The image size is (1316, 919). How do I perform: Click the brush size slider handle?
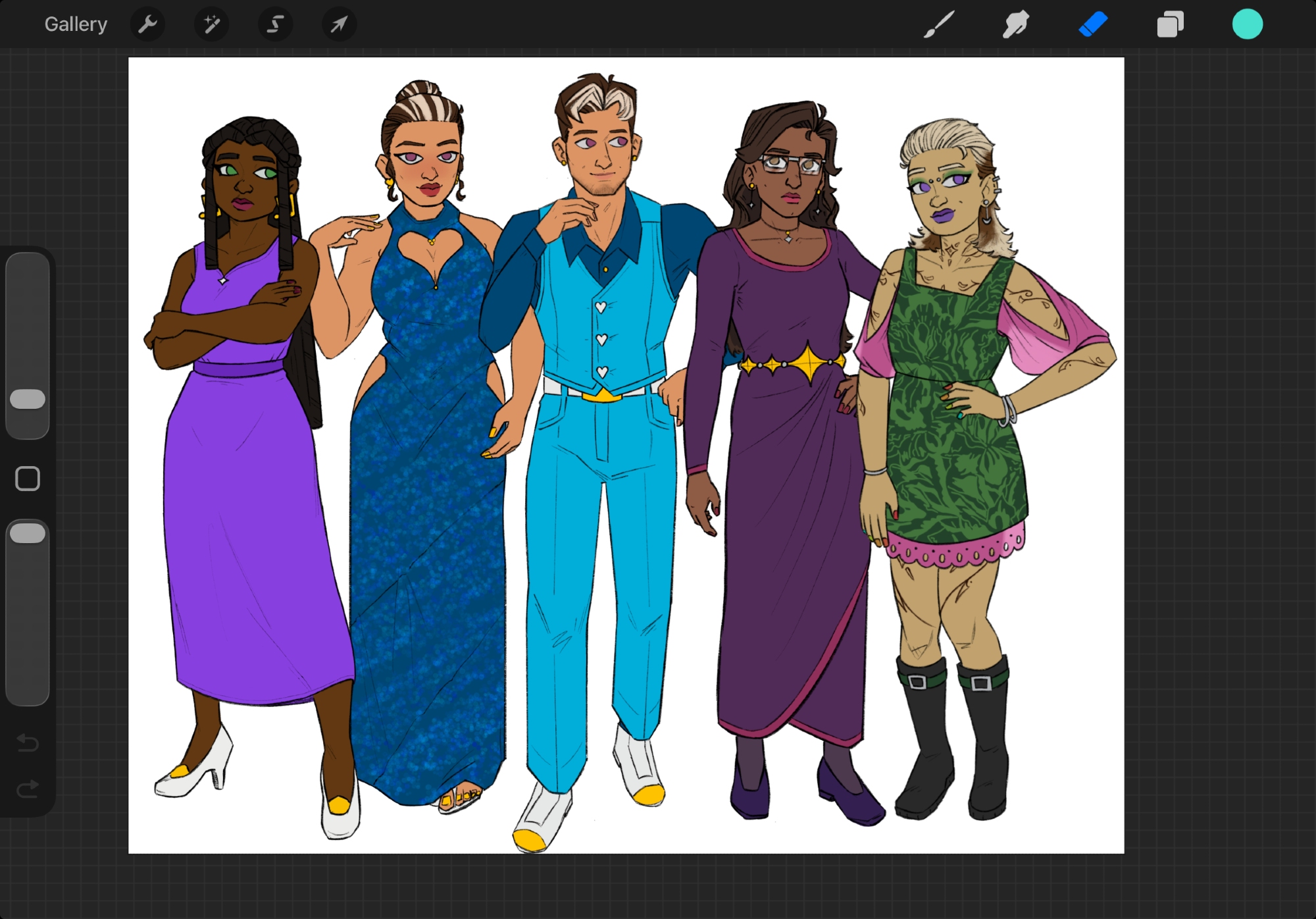point(28,399)
